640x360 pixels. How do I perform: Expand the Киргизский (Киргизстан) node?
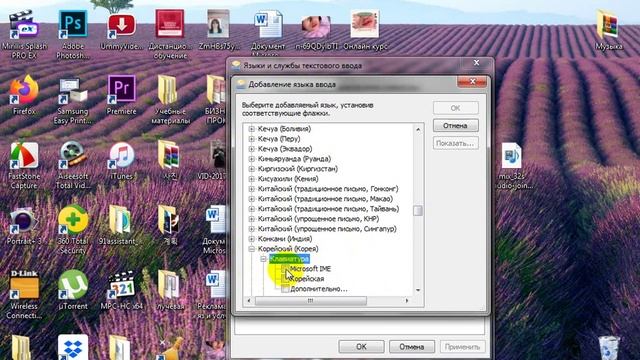pyautogui.click(x=252, y=169)
